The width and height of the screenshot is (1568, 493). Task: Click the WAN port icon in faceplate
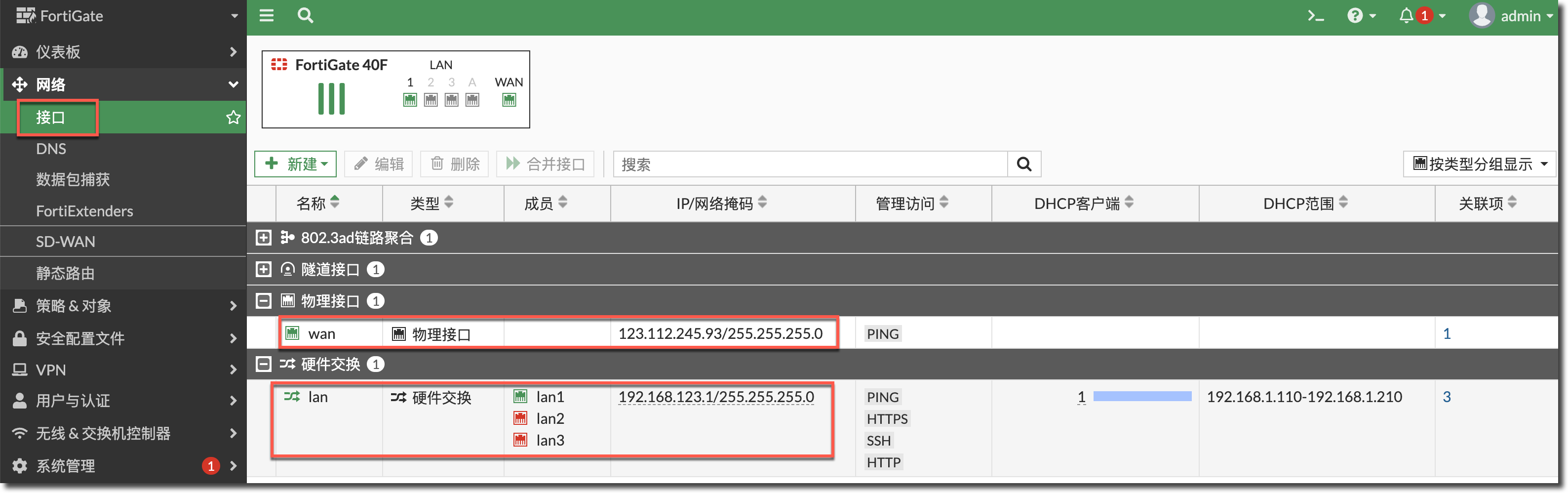[509, 100]
